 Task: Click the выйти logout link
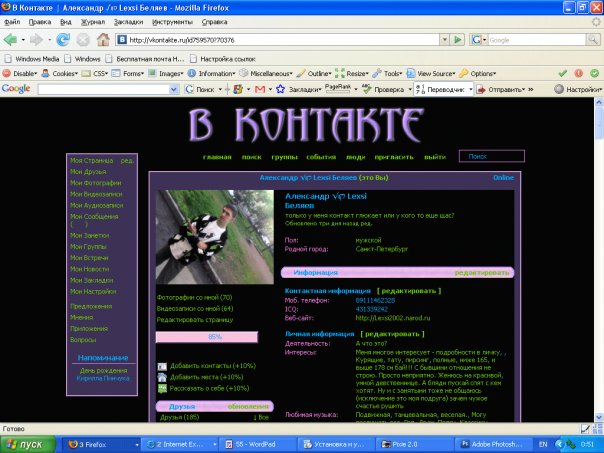(x=435, y=157)
